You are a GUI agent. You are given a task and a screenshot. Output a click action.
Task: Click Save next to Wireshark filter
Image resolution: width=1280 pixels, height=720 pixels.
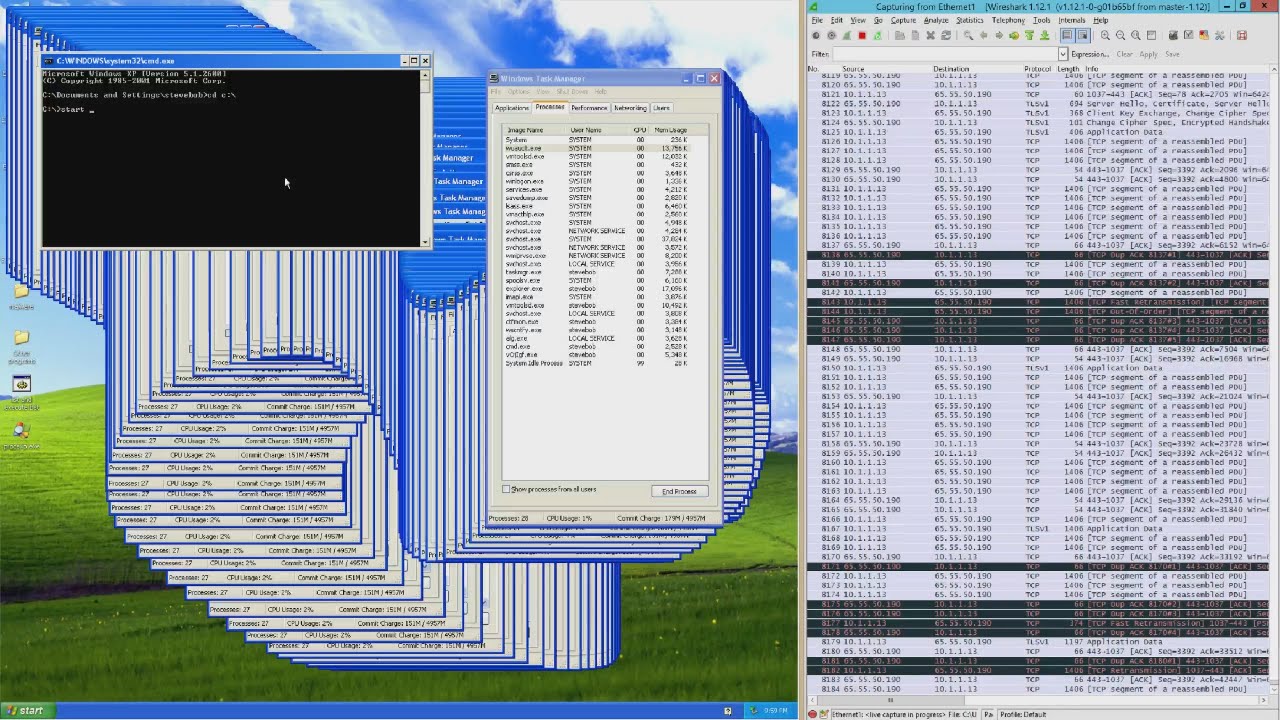(1172, 54)
